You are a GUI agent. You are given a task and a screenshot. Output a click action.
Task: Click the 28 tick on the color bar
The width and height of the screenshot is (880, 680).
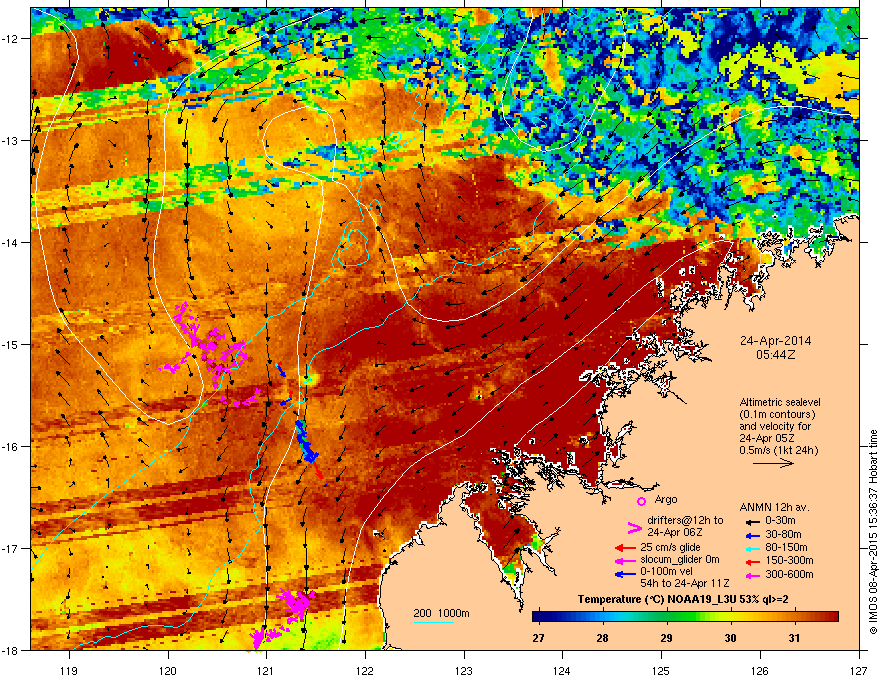(x=602, y=638)
